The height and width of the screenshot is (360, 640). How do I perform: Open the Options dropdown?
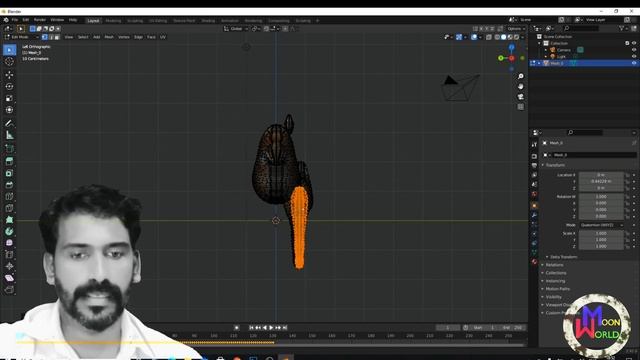[516, 29]
